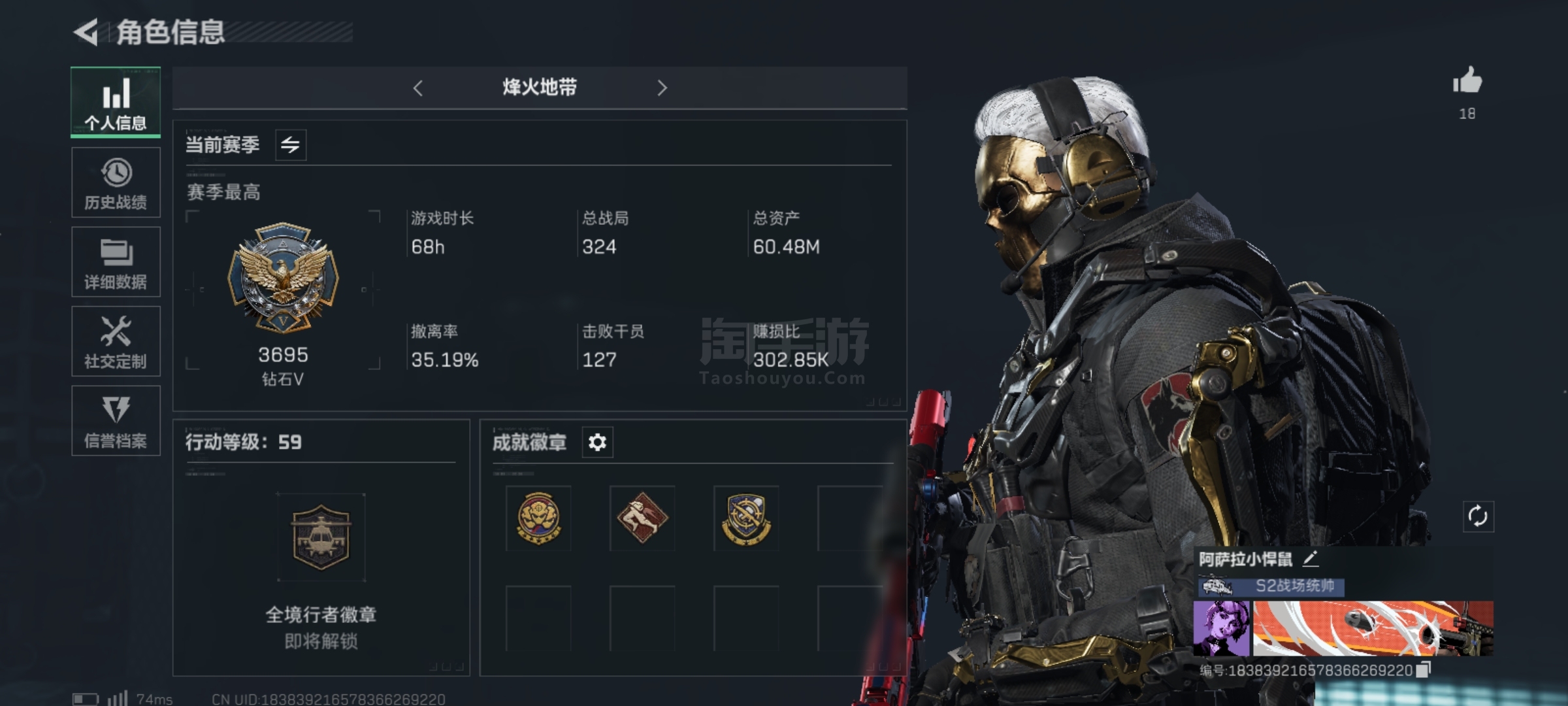
Task: Click the helicopter 全境行者徽章 badge
Action: click(321, 537)
